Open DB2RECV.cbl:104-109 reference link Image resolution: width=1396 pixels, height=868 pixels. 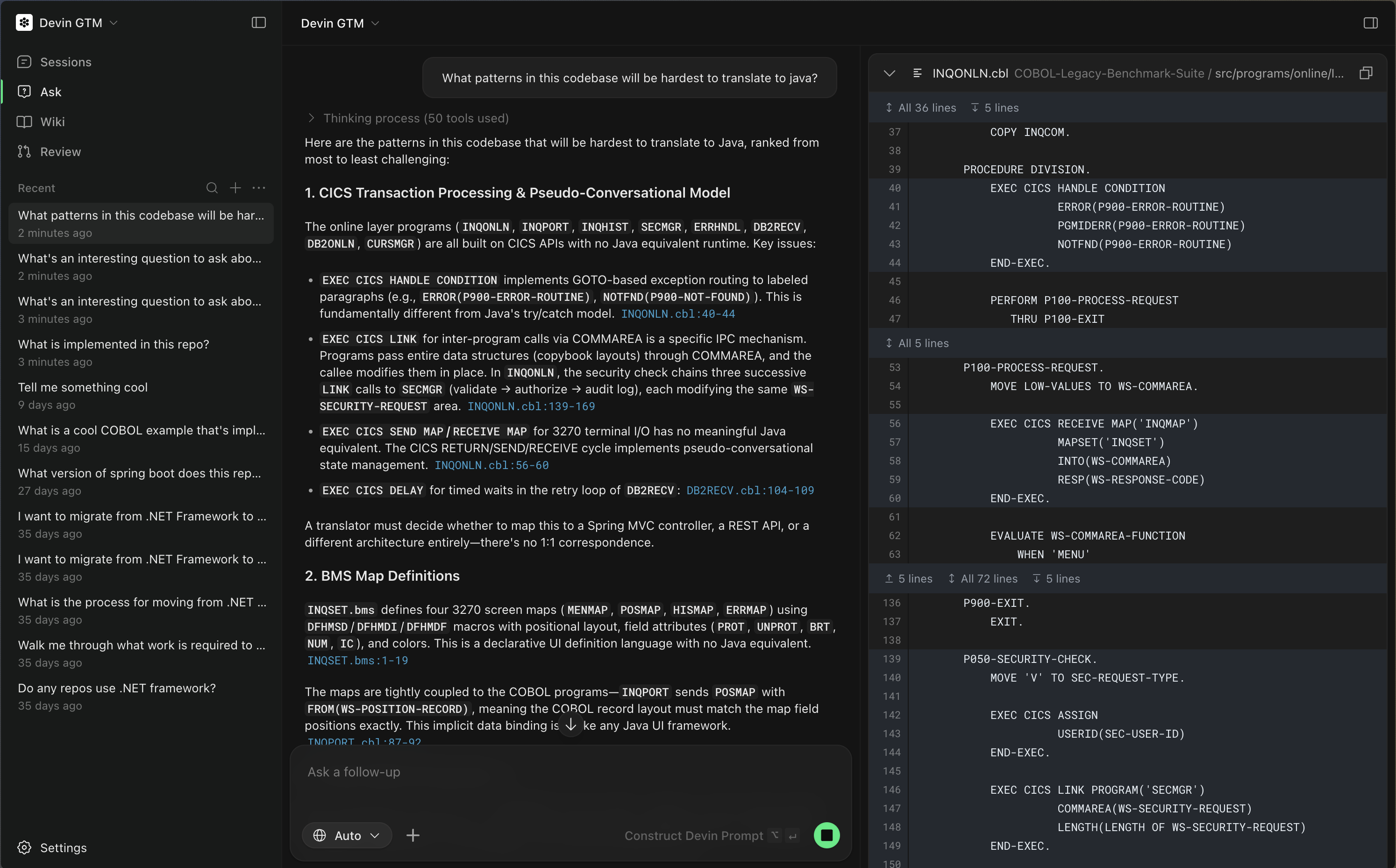click(x=750, y=490)
